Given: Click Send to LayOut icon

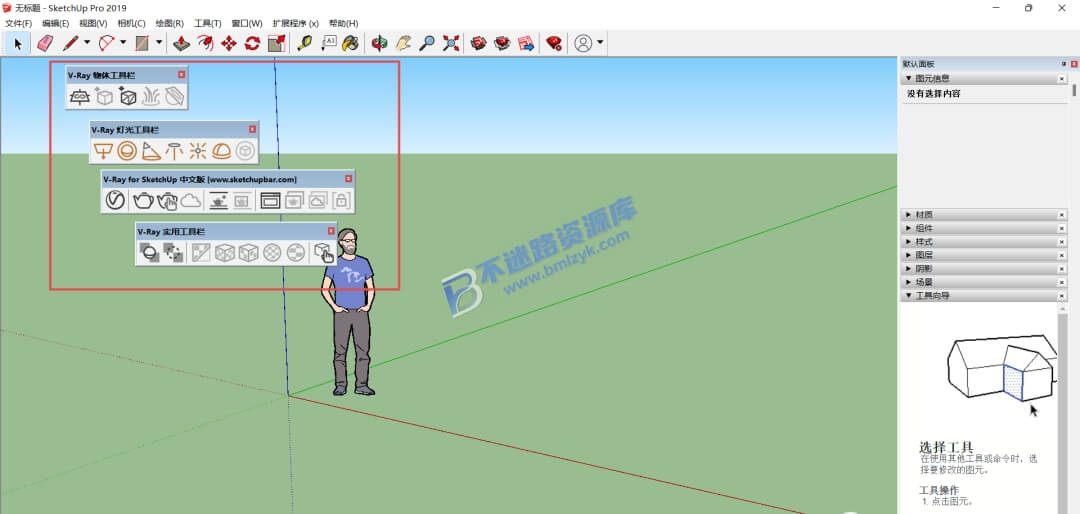Looking at the screenshot, I should pos(526,43).
